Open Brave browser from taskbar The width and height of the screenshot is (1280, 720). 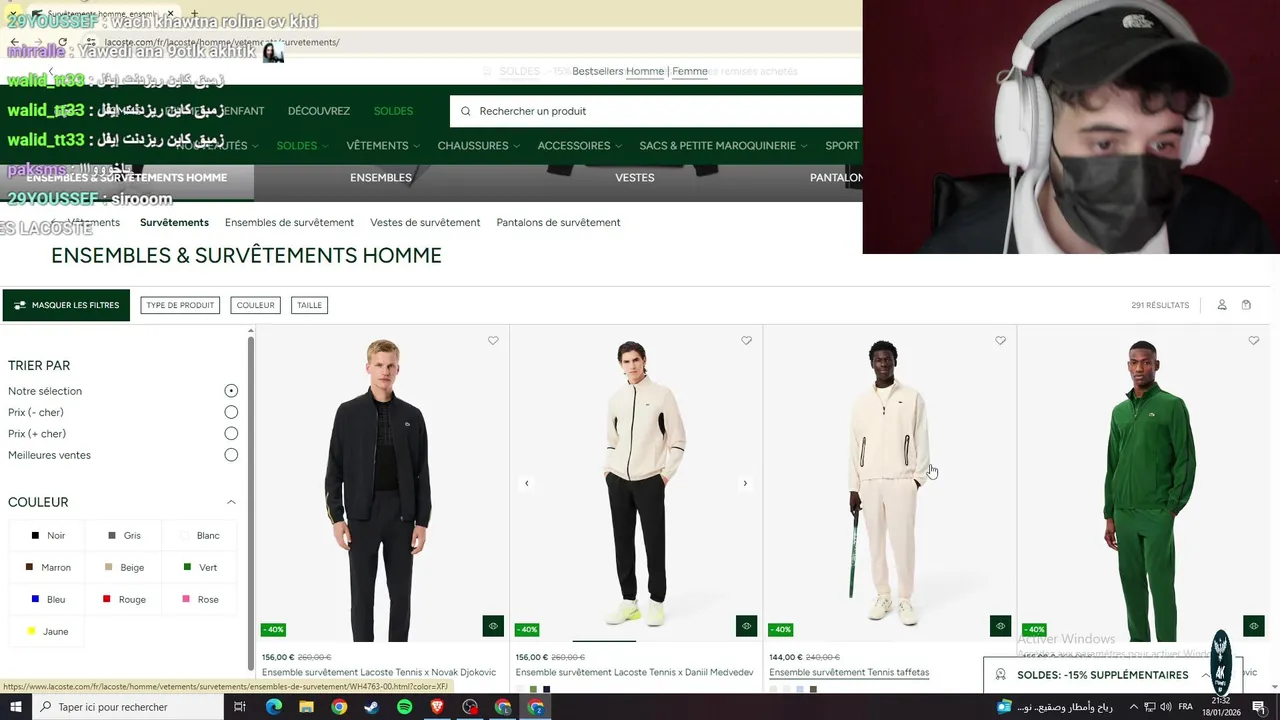pos(437,707)
